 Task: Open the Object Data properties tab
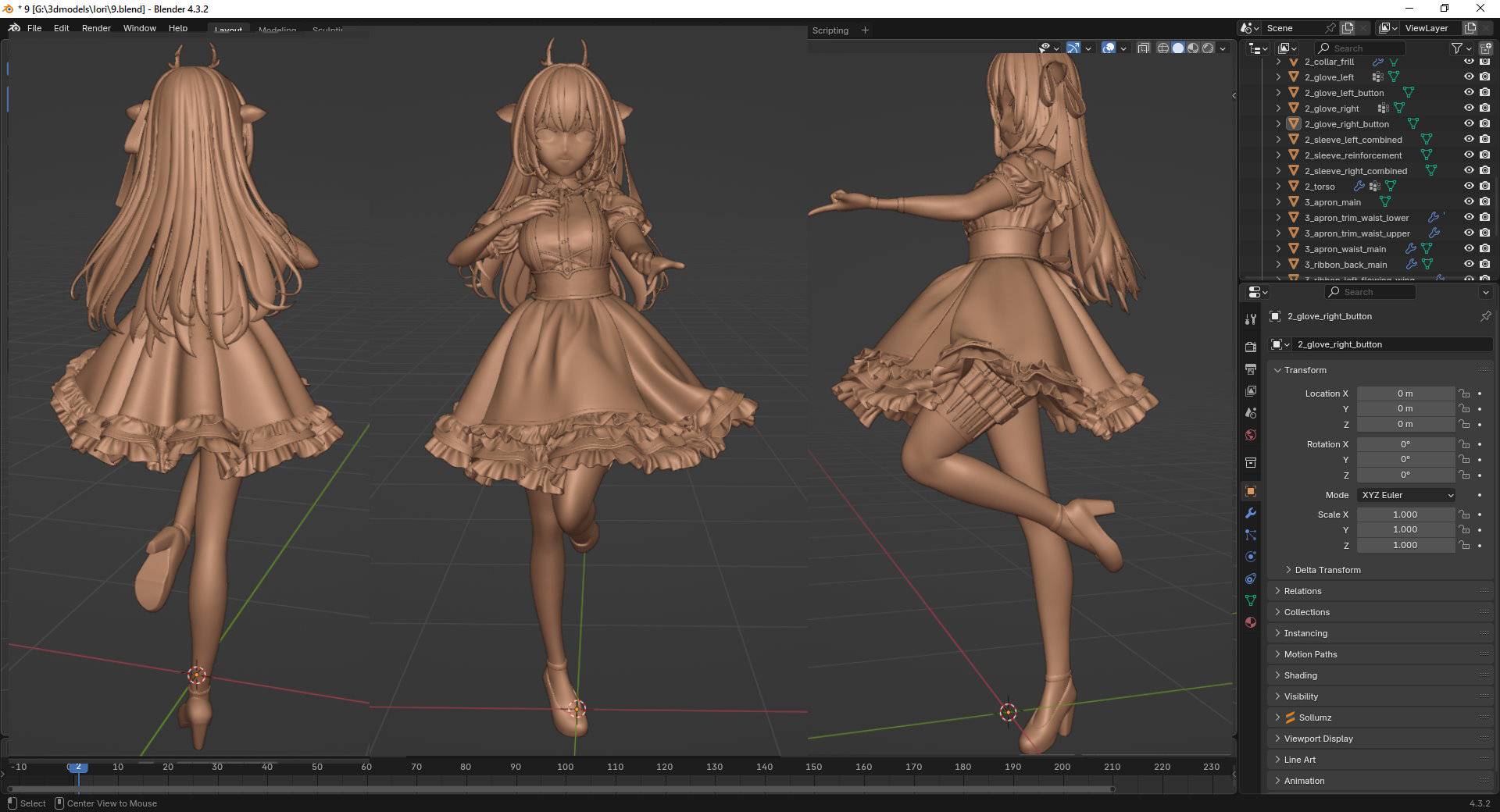[1251, 600]
